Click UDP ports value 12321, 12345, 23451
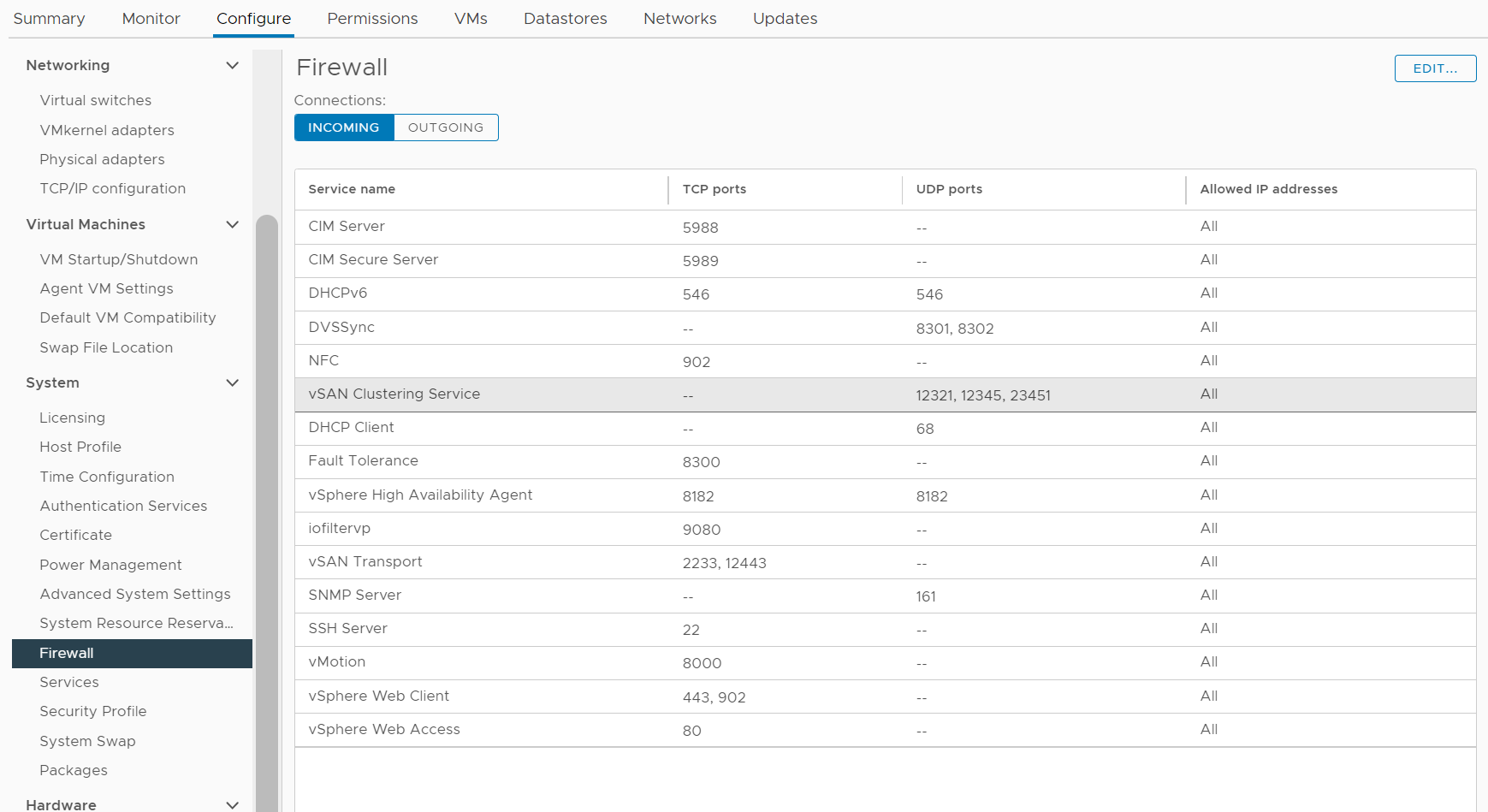 [983, 395]
